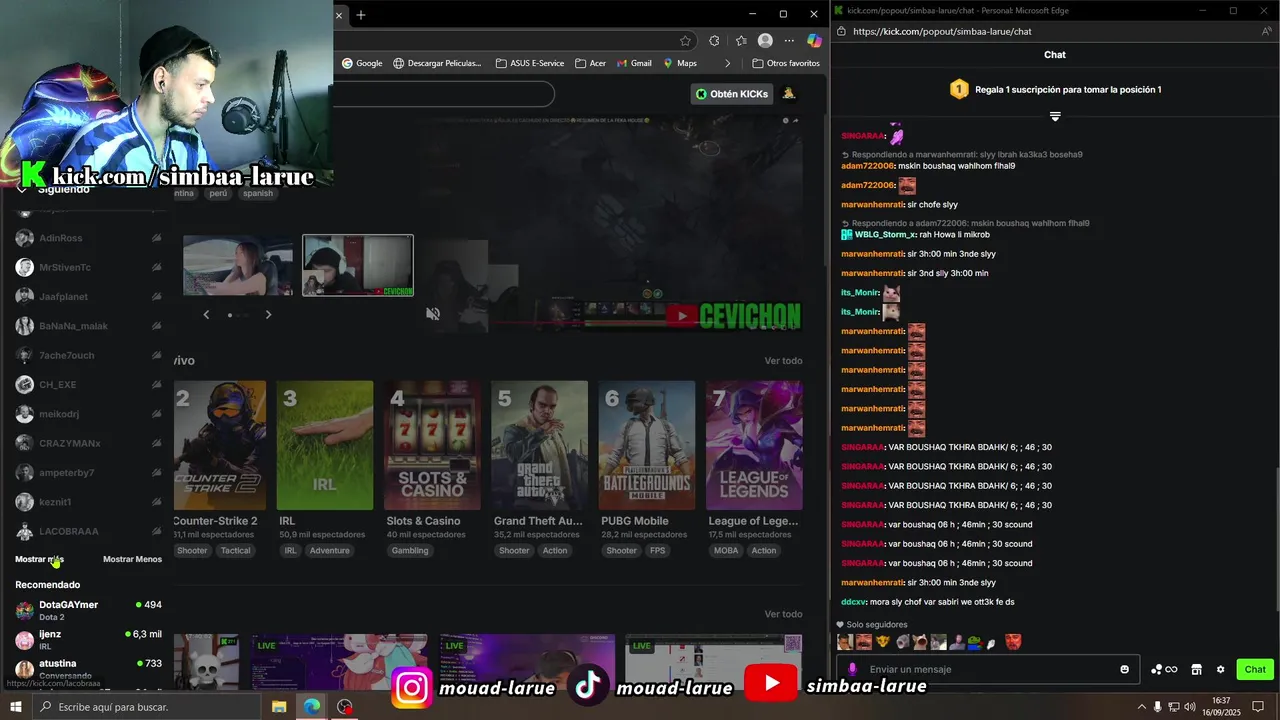Screen dimensions: 1280x720
Task: Open a new browser tab
Action: click(x=361, y=14)
